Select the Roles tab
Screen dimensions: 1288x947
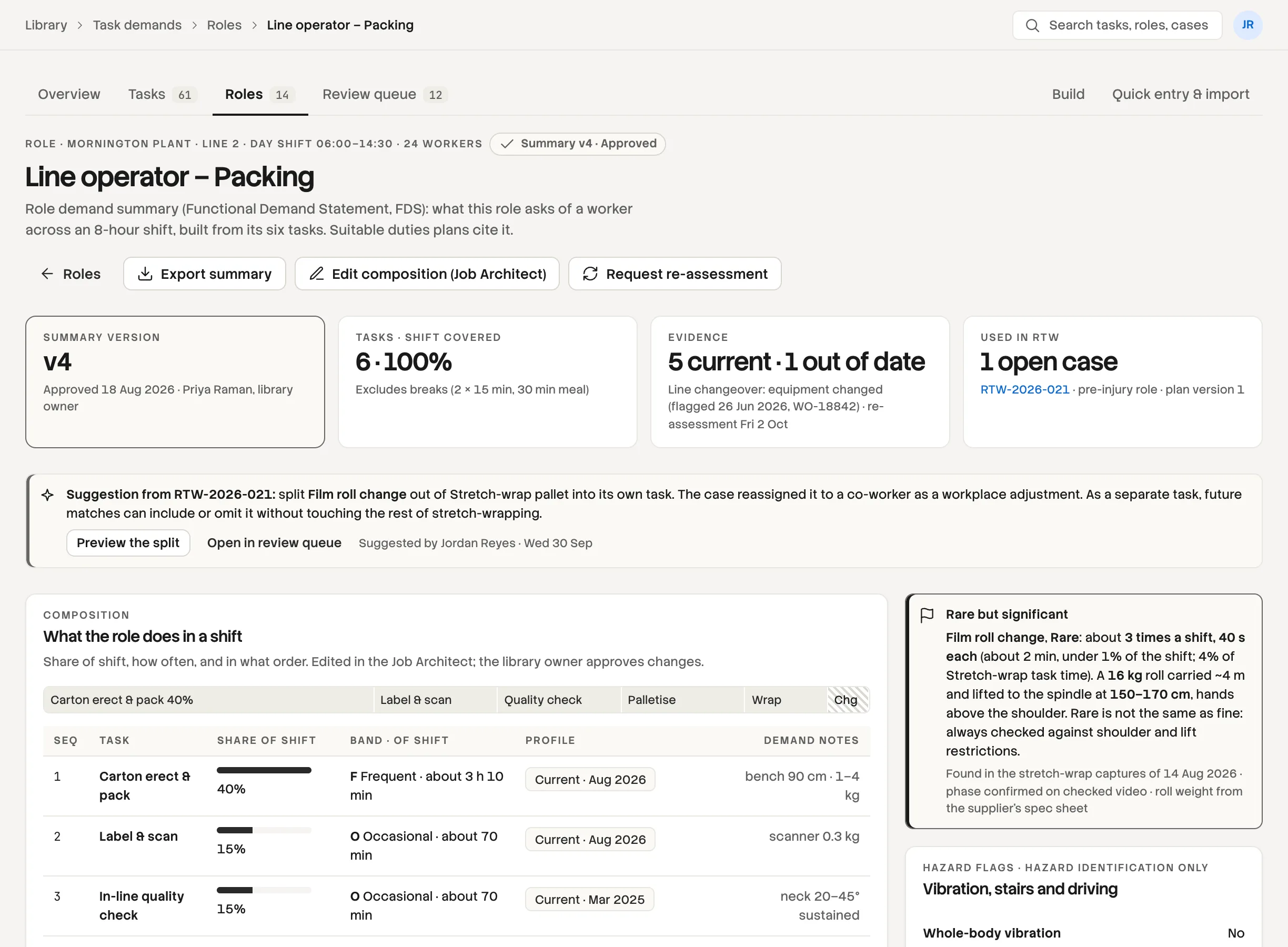[260, 94]
